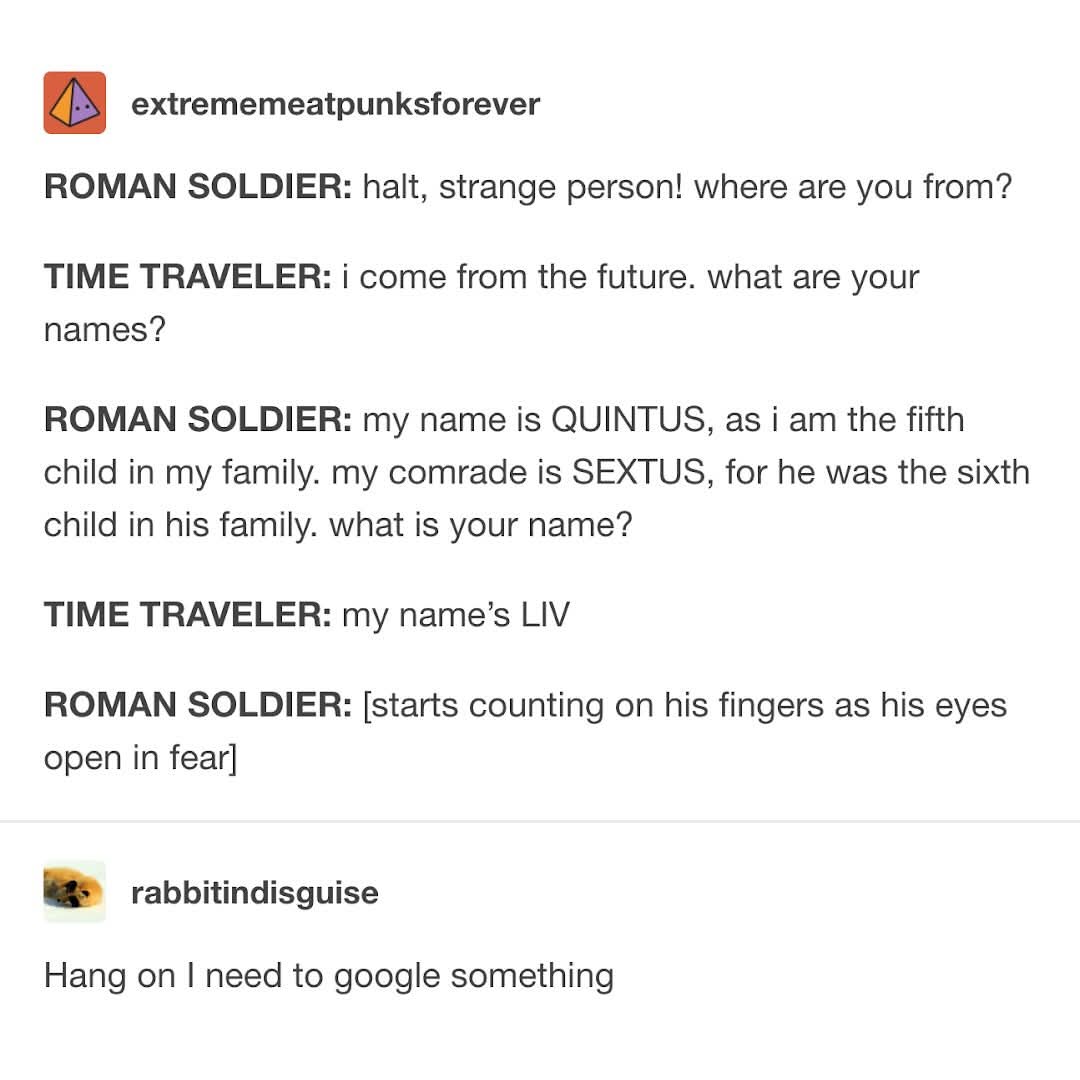Open the extrememeatpunksforever username link
1080x1080 pixels.
coord(335,104)
